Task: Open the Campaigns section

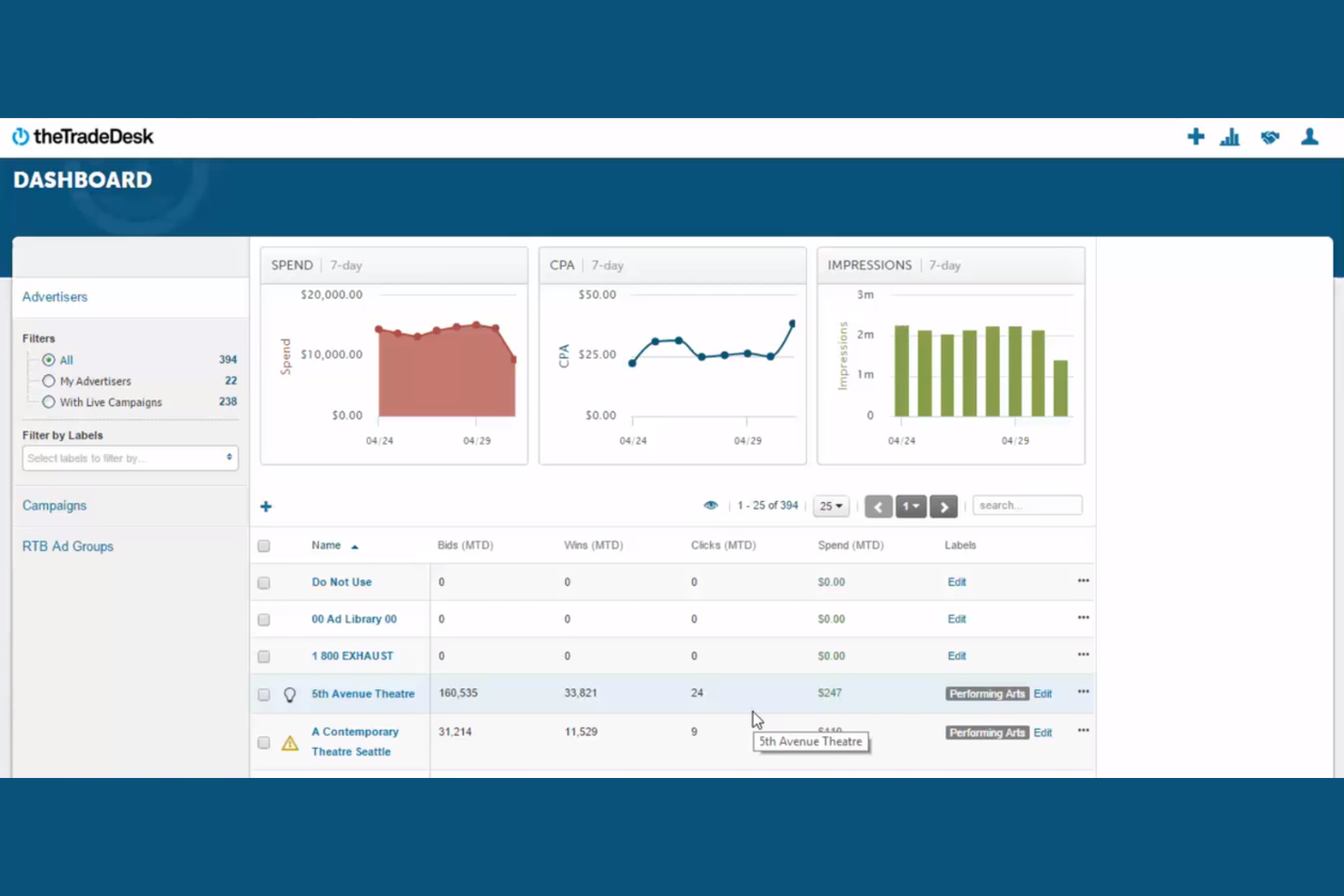Action: pos(54,506)
